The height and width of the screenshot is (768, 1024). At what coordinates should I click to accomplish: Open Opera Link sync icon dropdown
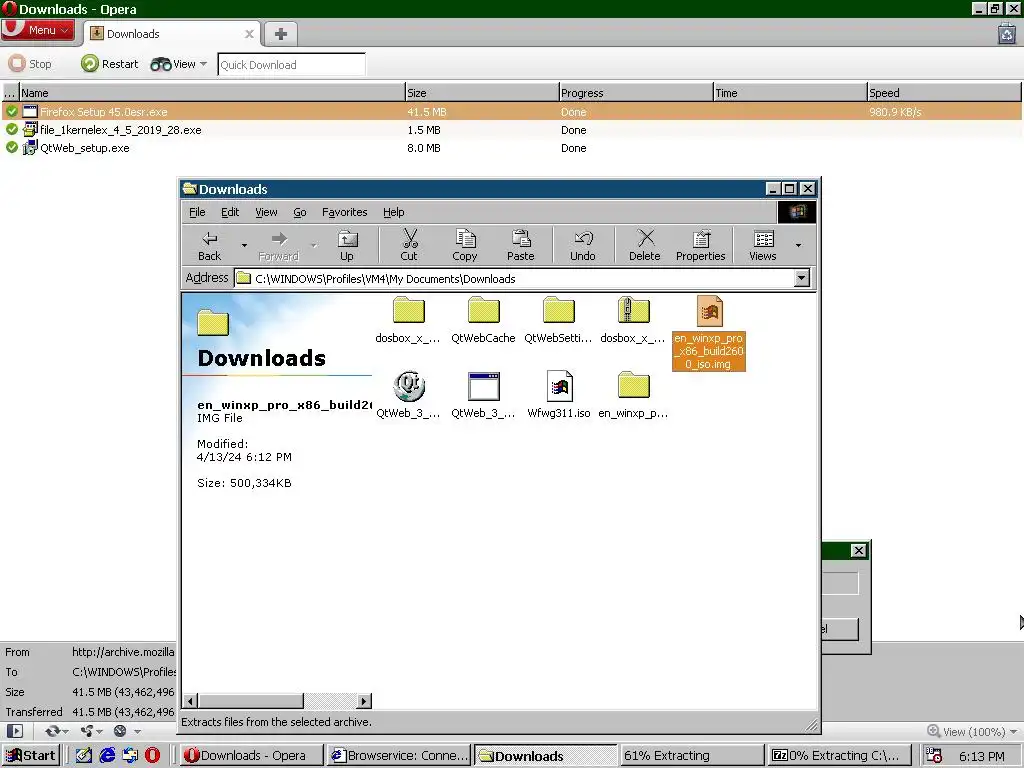pos(56,731)
